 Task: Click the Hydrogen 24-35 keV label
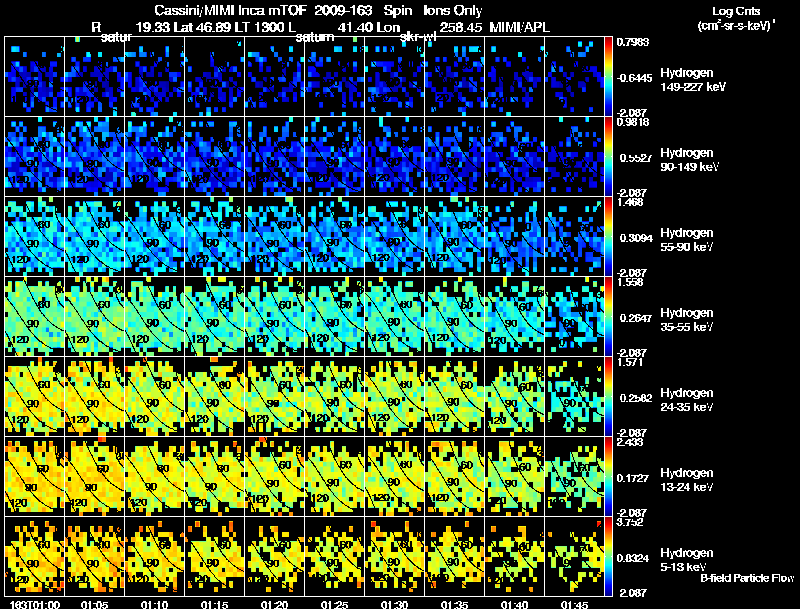coord(687,400)
